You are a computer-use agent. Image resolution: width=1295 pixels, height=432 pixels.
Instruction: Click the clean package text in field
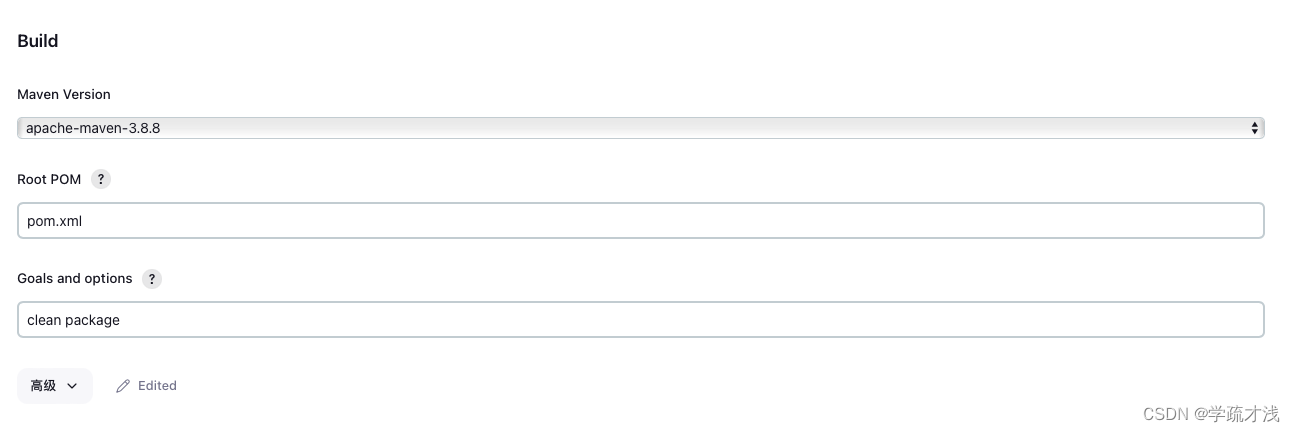(73, 320)
